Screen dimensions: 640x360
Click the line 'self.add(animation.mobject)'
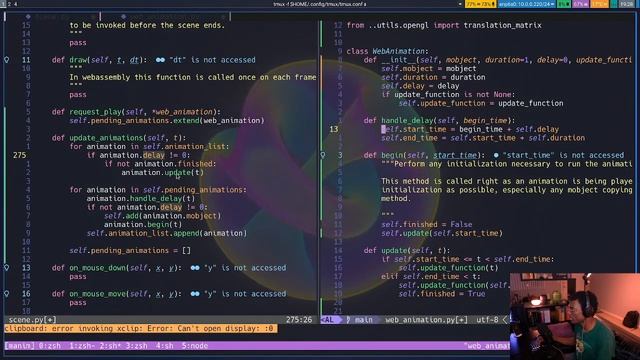[162, 216]
